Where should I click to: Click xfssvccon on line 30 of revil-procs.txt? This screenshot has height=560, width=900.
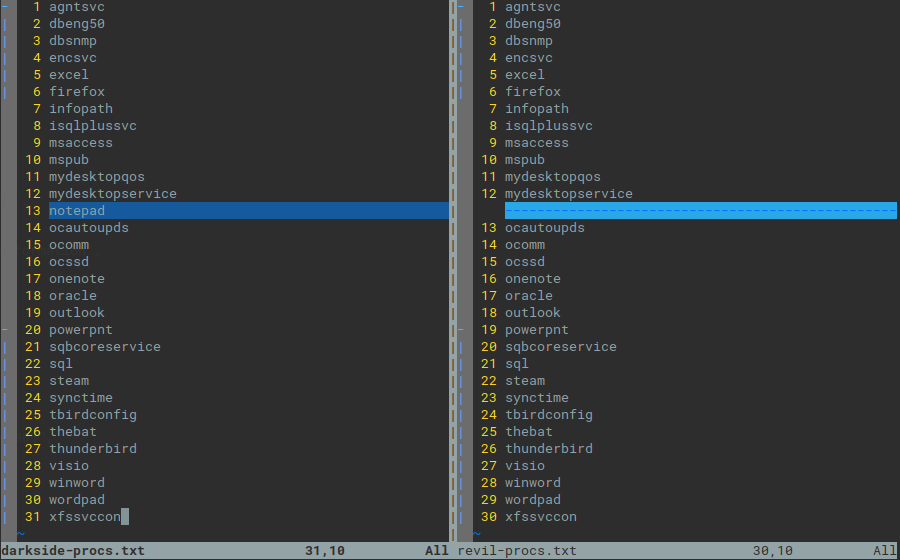pos(541,516)
